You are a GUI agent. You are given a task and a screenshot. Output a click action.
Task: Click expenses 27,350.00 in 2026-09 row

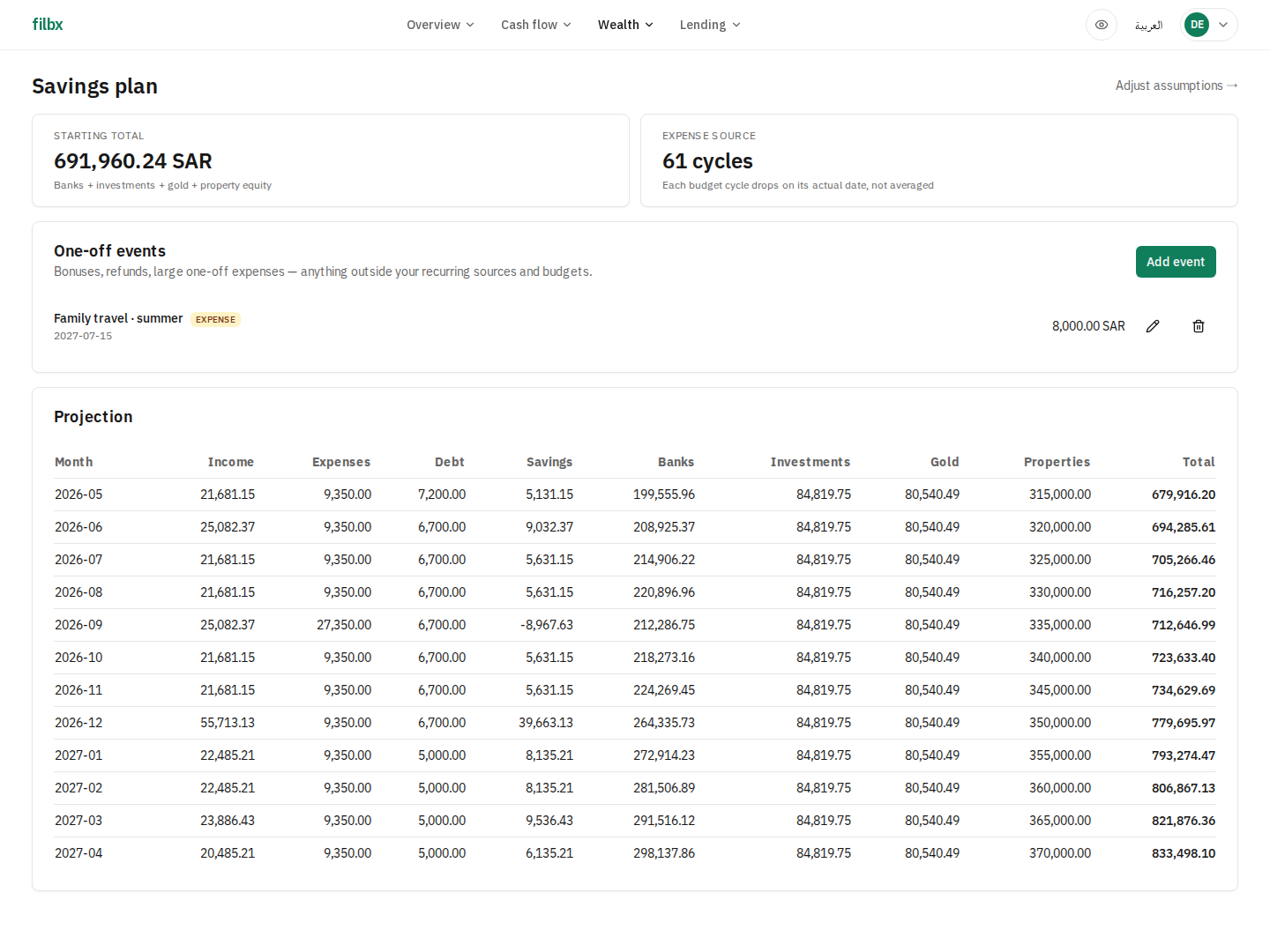point(344,625)
